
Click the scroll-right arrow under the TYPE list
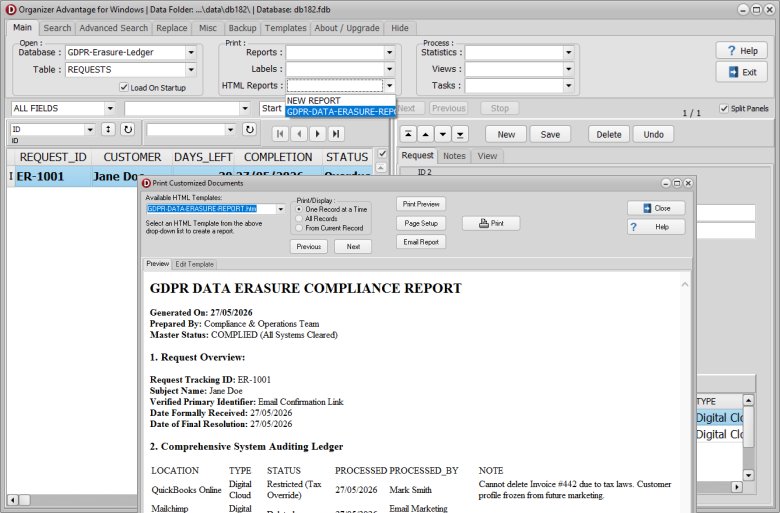click(737, 487)
